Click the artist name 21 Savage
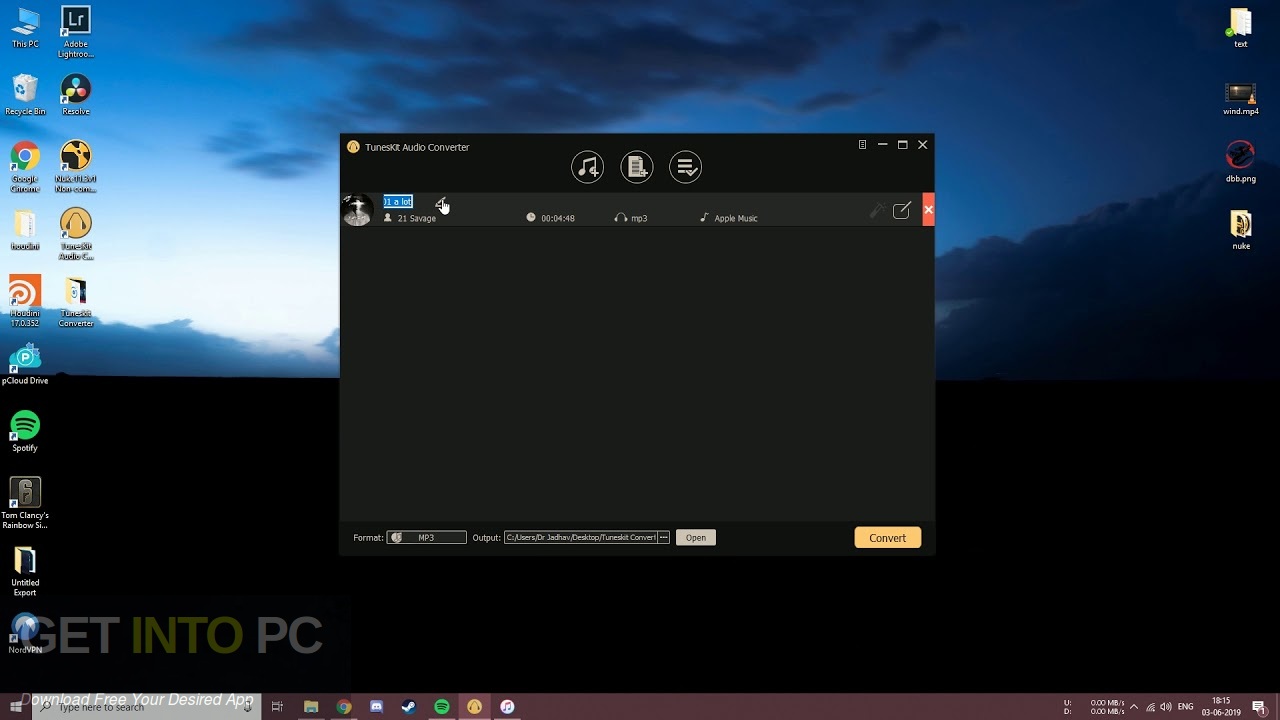The image size is (1280, 720). click(x=417, y=218)
